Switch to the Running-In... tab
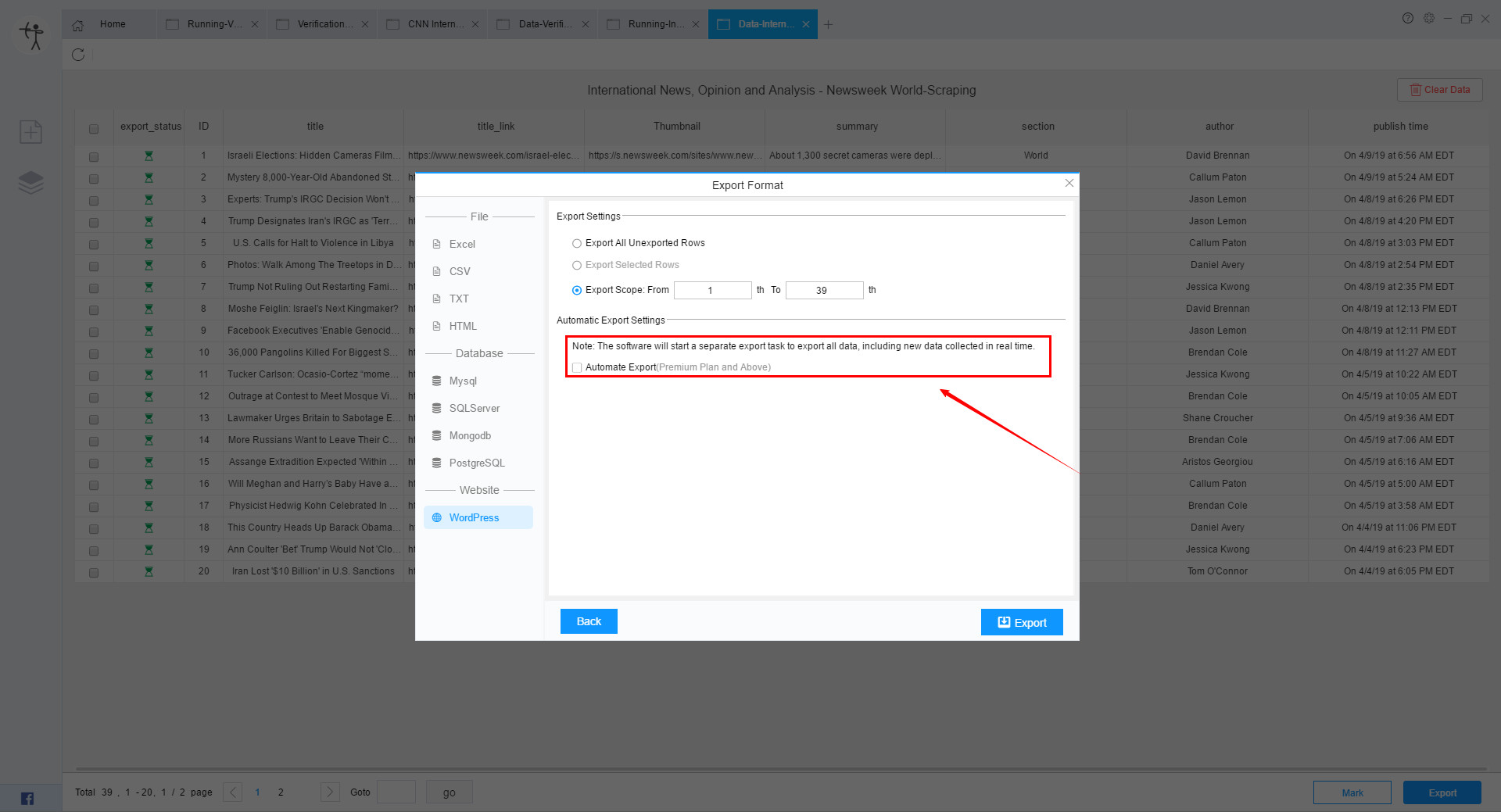Image resolution: width=1501 pixels, height=812 pixels. pyautogui.click(x=654, y=24)
